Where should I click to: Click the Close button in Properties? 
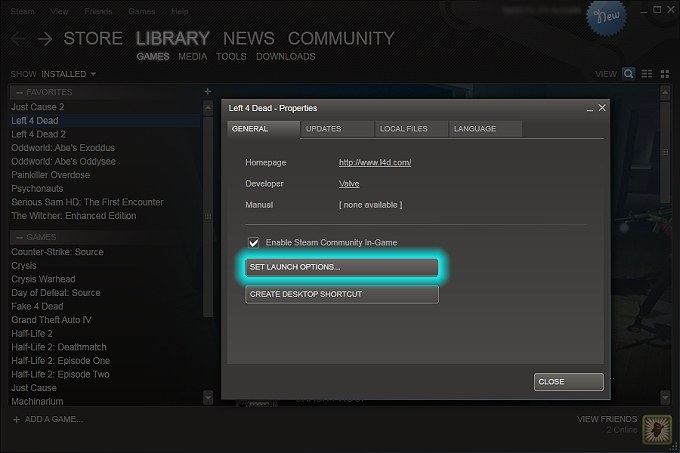click(569, 382)
